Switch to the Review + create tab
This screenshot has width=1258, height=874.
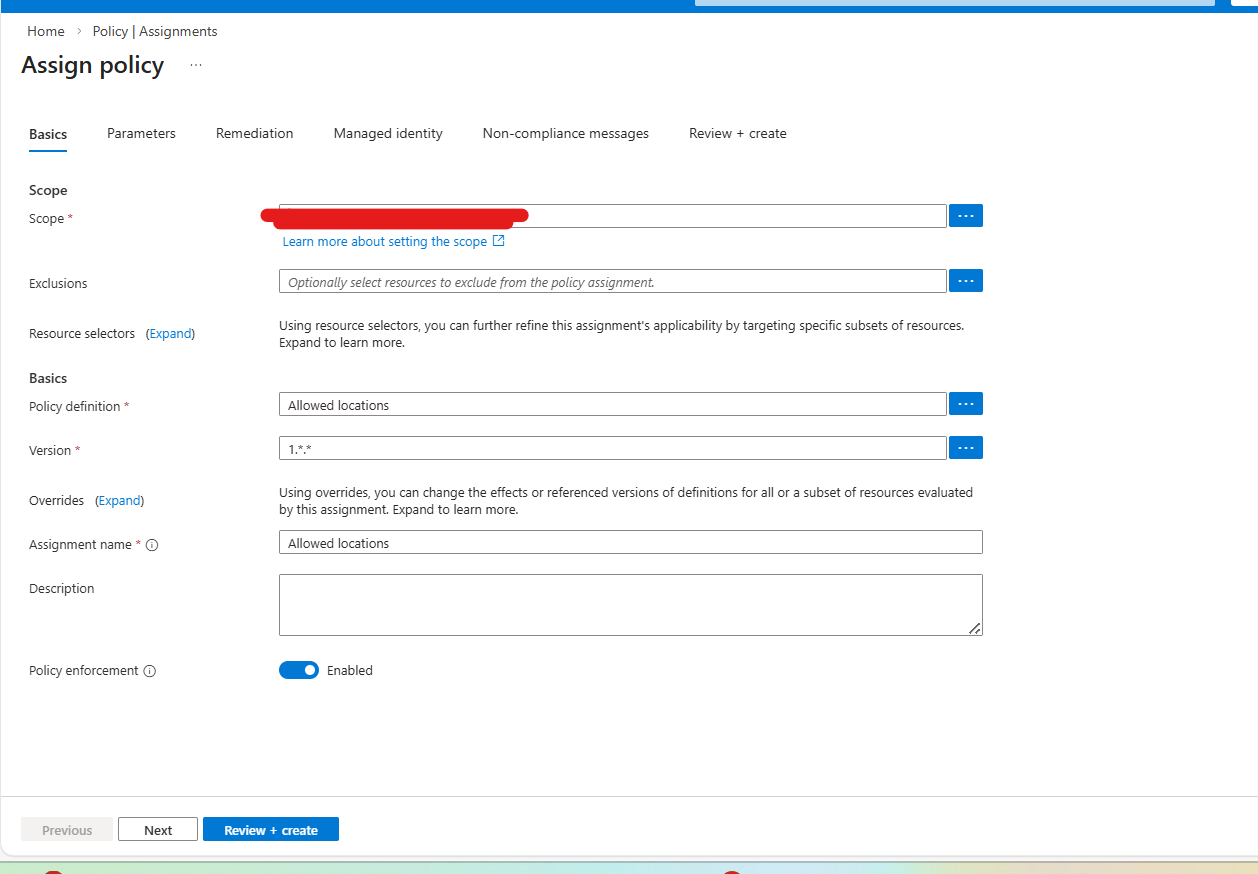point(738,133)
